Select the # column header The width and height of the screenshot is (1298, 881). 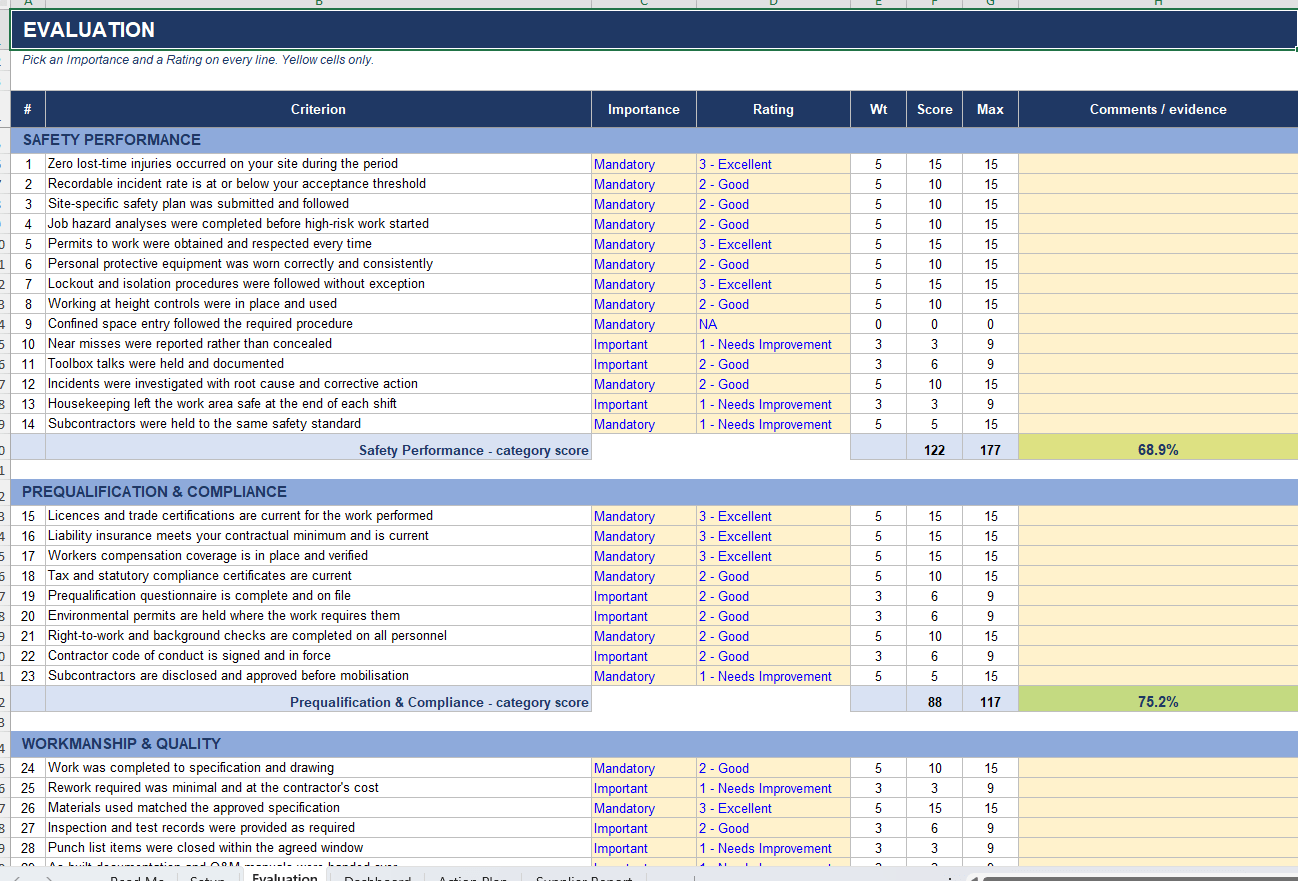coord(28,109)
